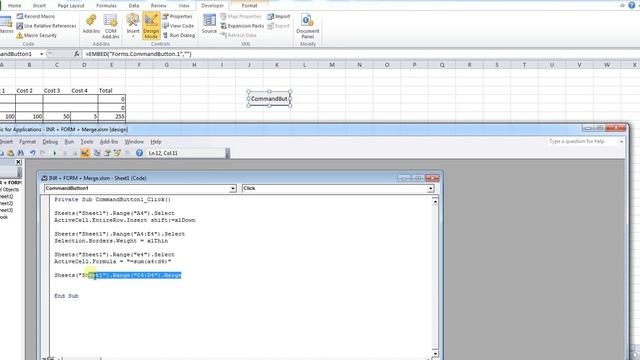Click the Private Sub CommandButton1_Click line
The image size is (640, 360).
[x=113, y=200]
